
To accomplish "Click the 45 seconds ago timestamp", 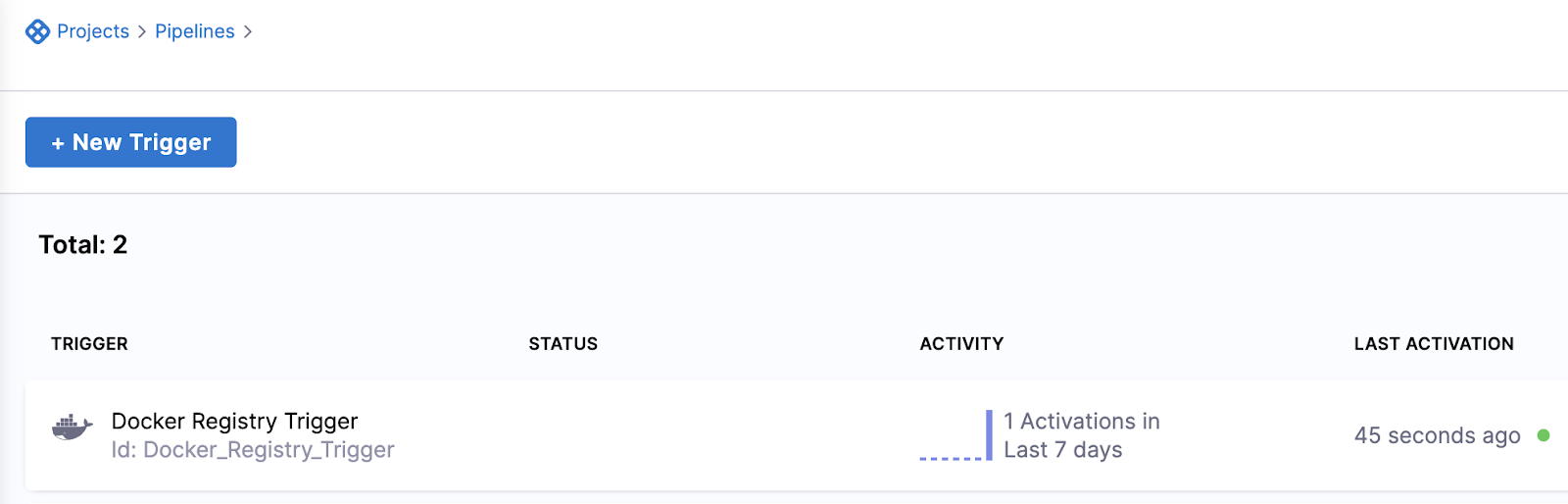I will point(1438,435).
